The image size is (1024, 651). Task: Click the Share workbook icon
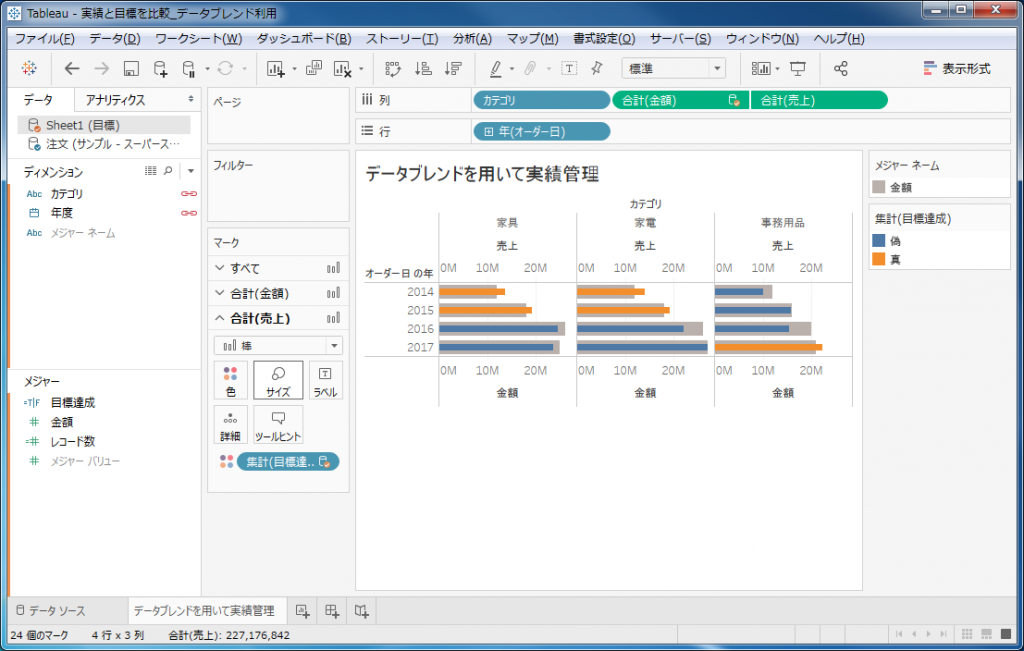point(840,69)
